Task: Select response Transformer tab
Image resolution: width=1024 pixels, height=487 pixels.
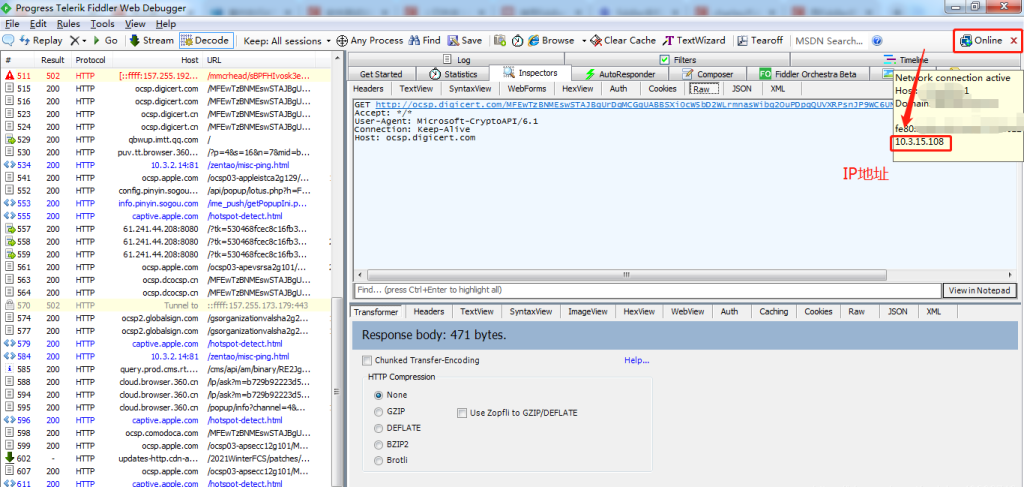Action: 376,312
